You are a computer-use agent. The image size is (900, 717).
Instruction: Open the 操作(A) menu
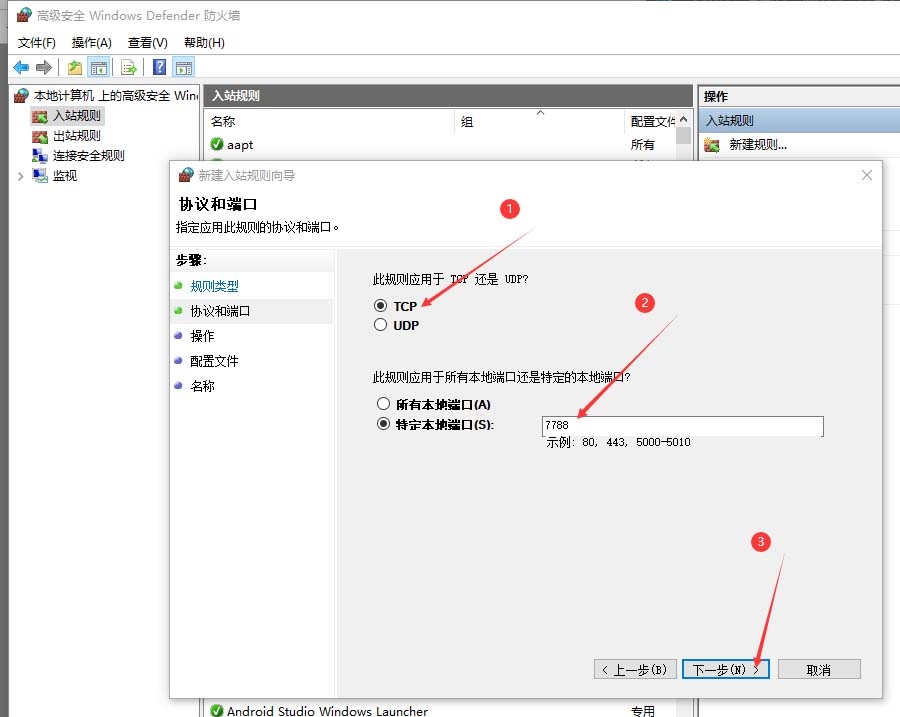coord(91,42)
